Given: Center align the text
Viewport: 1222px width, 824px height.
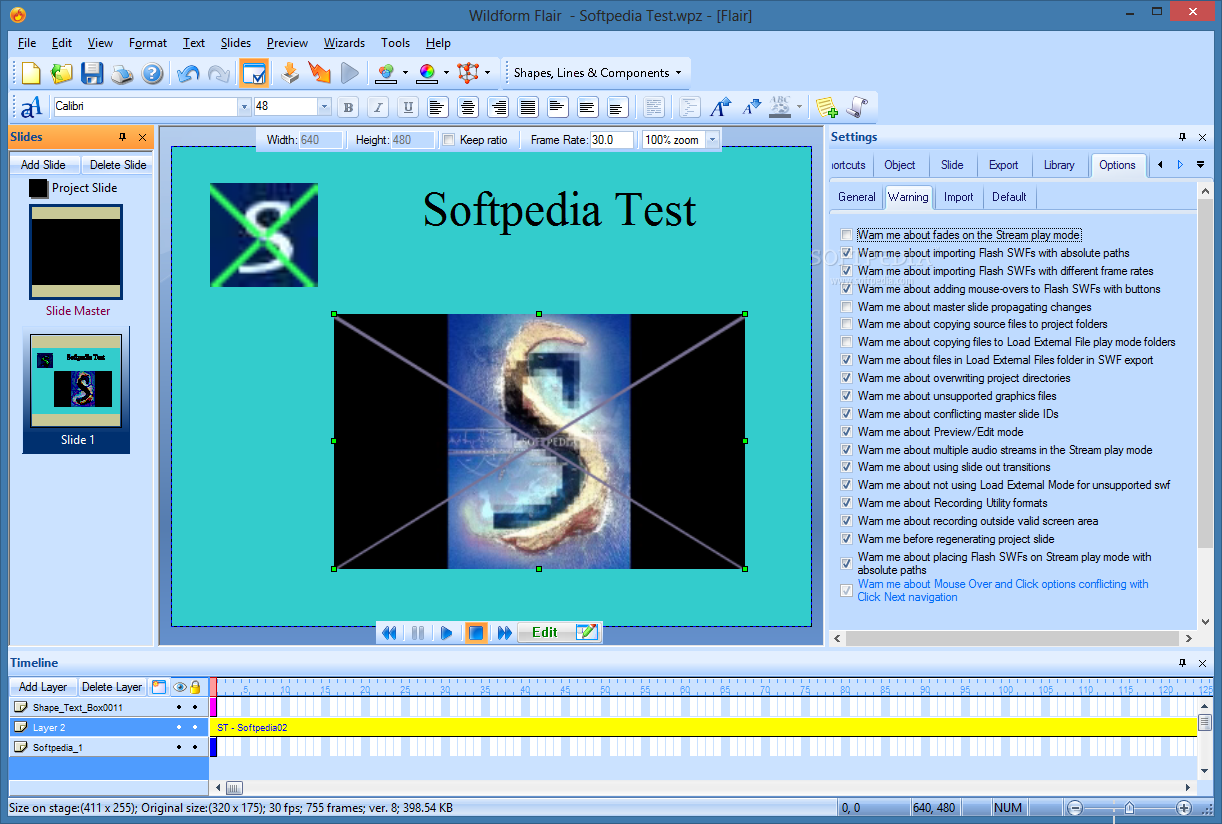Looking at the screenshot, I should pos(468,107).
